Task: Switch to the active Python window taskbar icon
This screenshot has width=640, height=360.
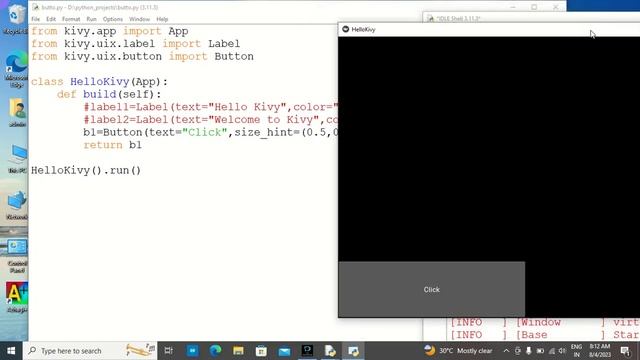Action: pos(353,351)
